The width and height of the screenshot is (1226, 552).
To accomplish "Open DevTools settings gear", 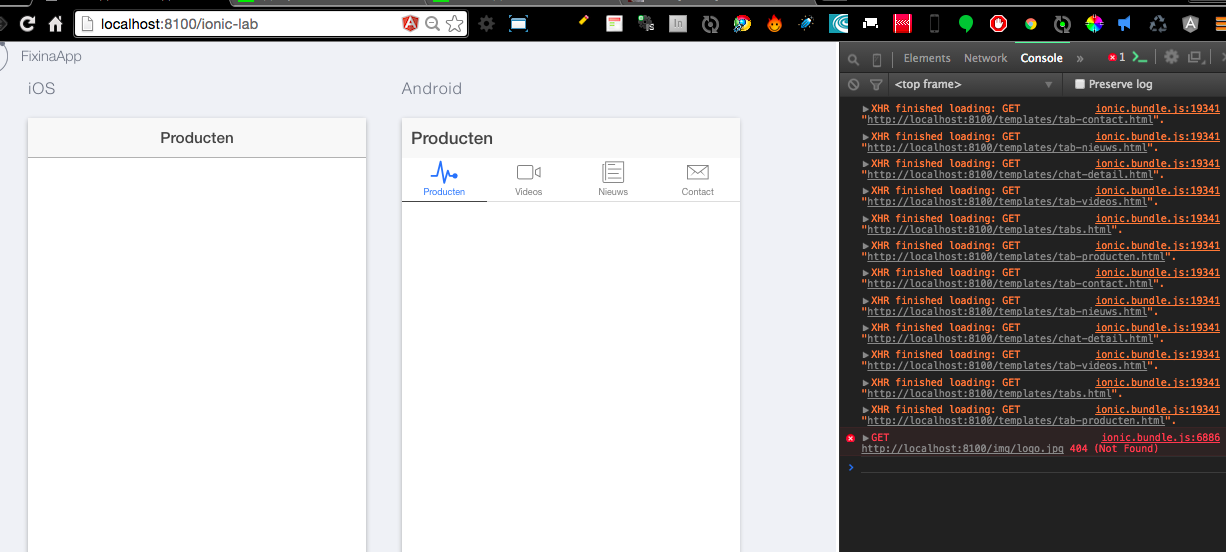I will point(1170,58).
